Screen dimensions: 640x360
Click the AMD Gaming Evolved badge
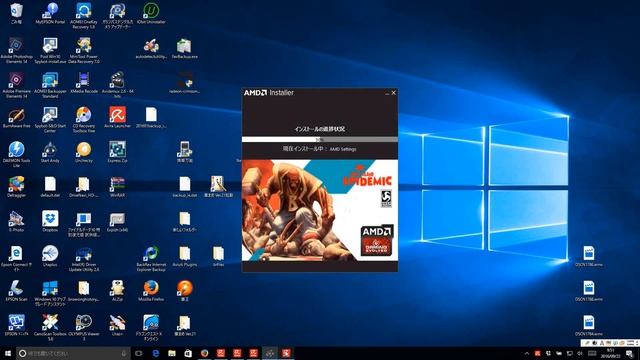point(377,241)
